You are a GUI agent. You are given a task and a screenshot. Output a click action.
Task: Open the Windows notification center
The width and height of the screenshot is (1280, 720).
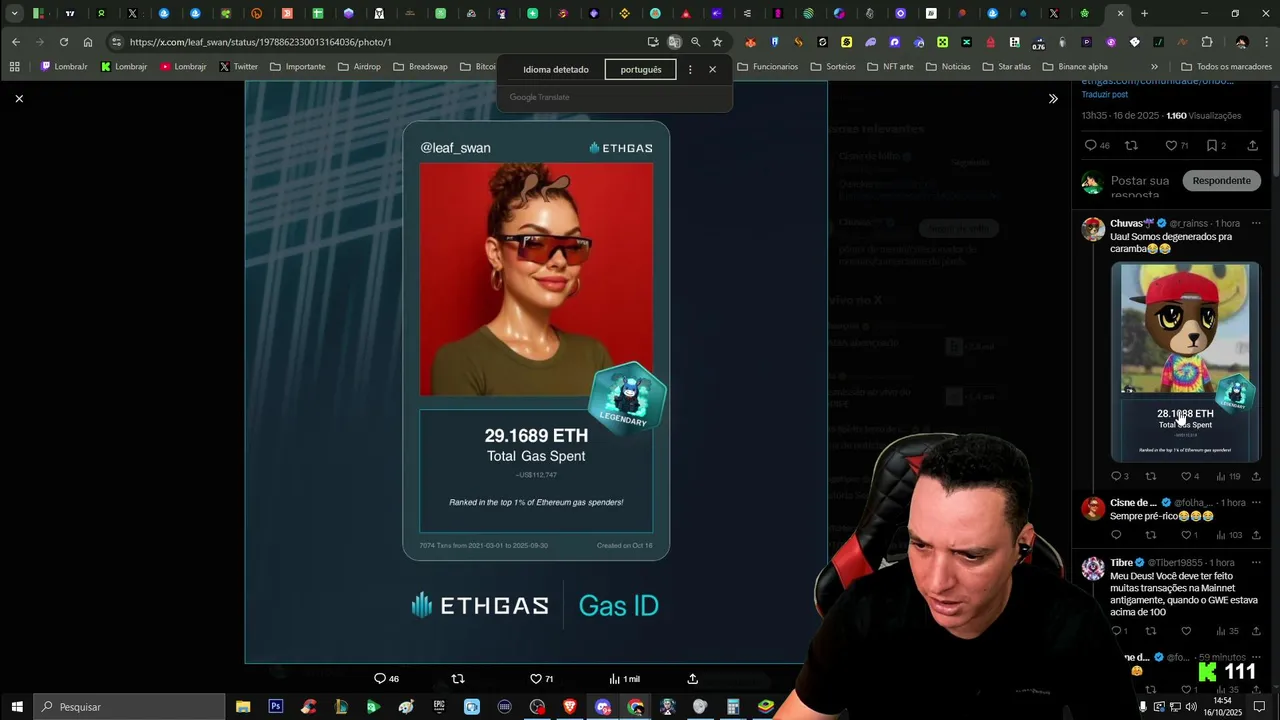1260,707
